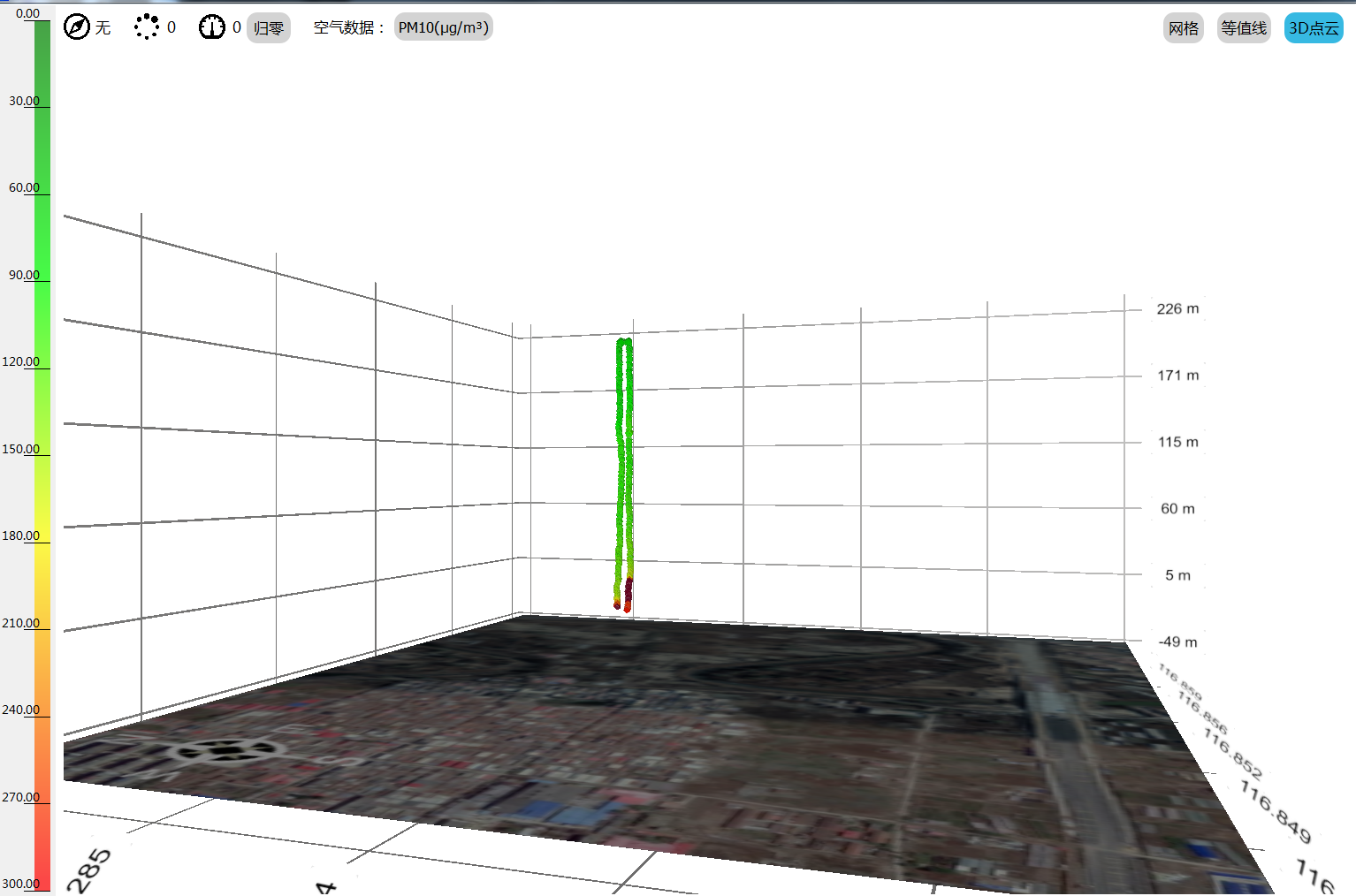Switch to 网格 grid view
Screen dimensions: 1356x896
(x=1183, y=28)
